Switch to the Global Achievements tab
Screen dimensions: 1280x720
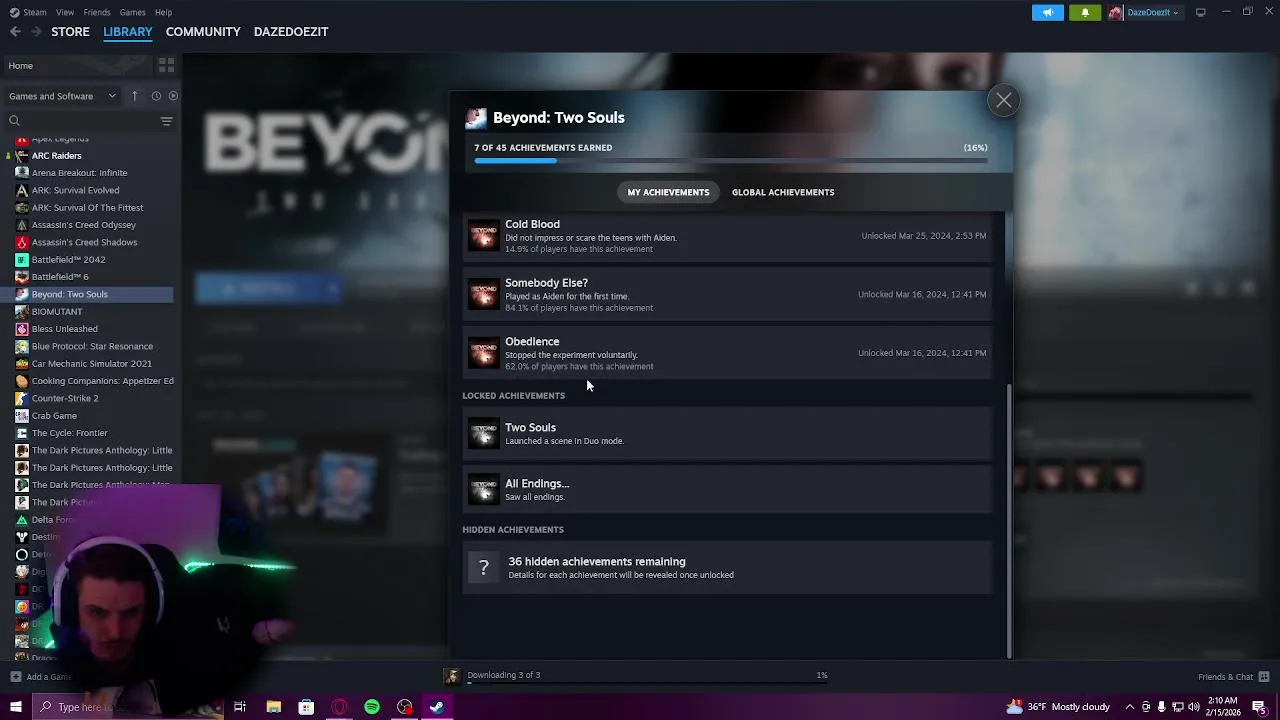click(783, 192)
